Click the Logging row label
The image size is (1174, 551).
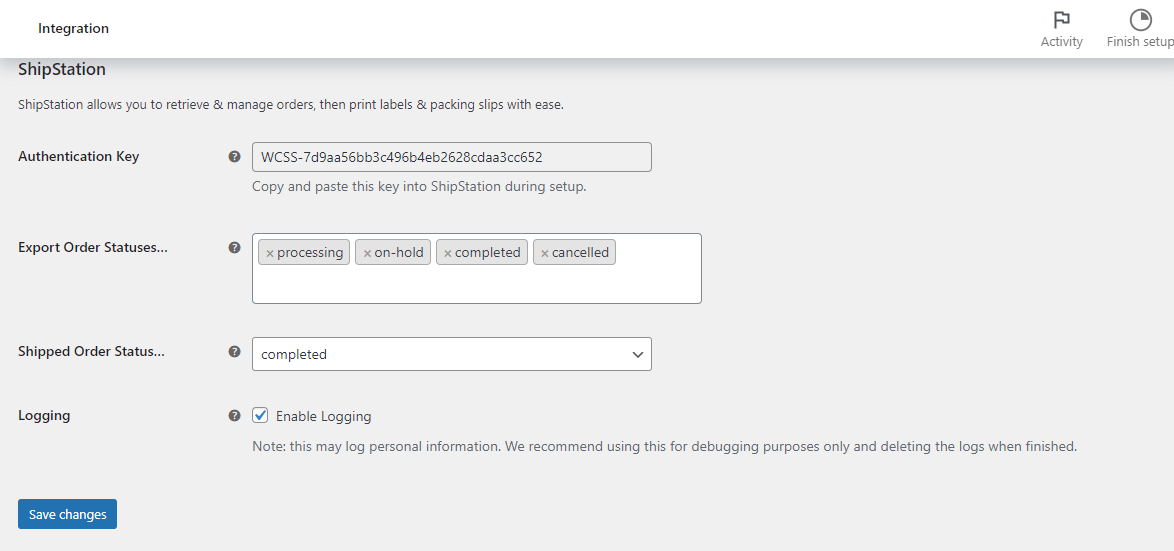[44, 415]
